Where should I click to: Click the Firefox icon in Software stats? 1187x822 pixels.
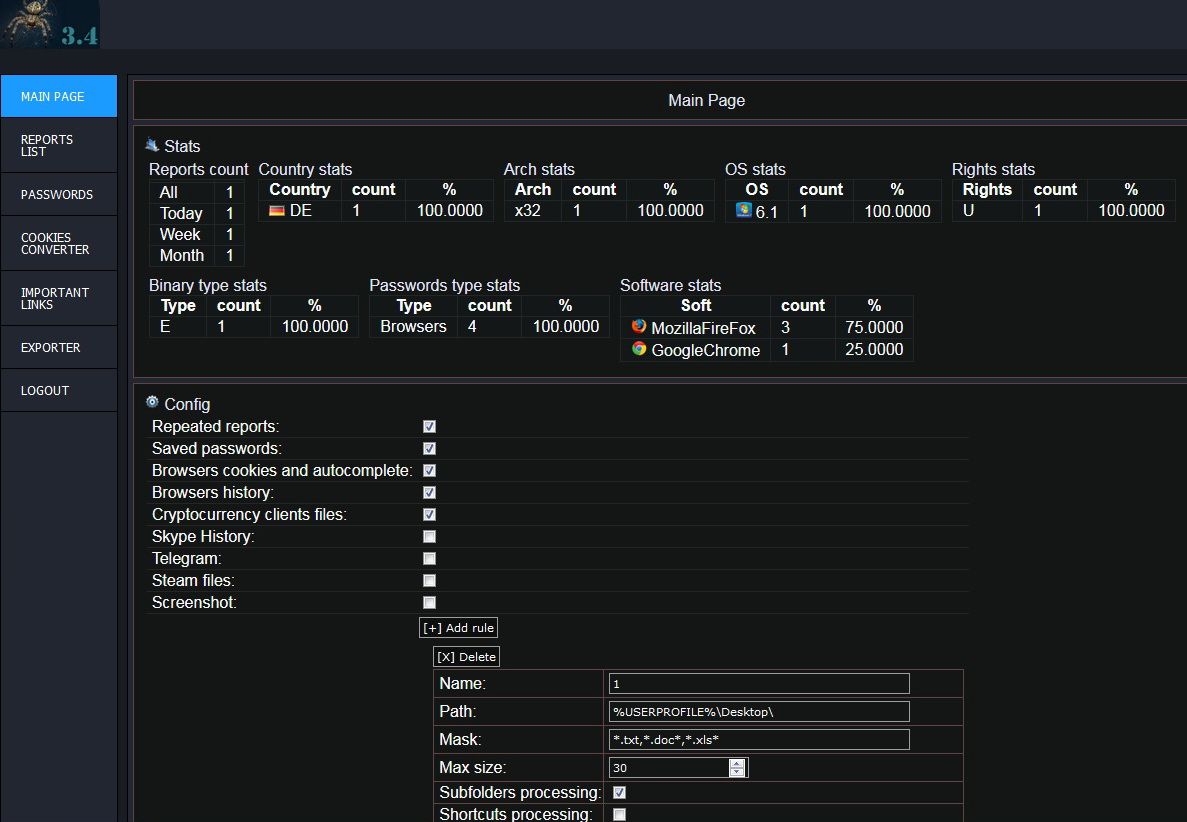coord(639,327)
